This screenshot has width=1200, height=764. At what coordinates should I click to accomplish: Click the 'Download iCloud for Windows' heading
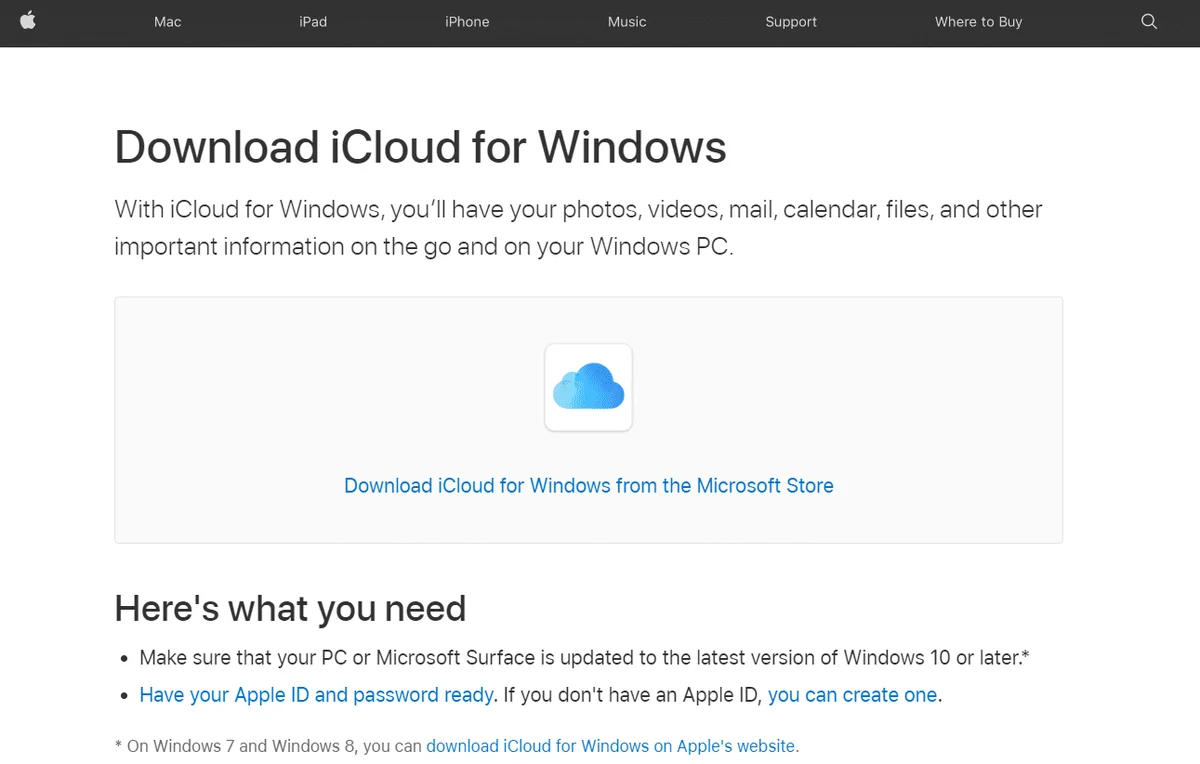click(420, 147)
